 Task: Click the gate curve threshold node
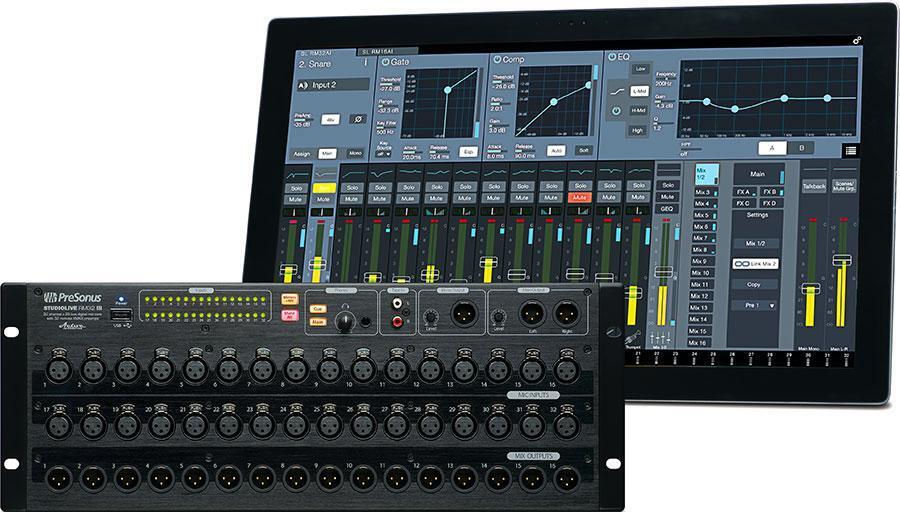(448, 90)
